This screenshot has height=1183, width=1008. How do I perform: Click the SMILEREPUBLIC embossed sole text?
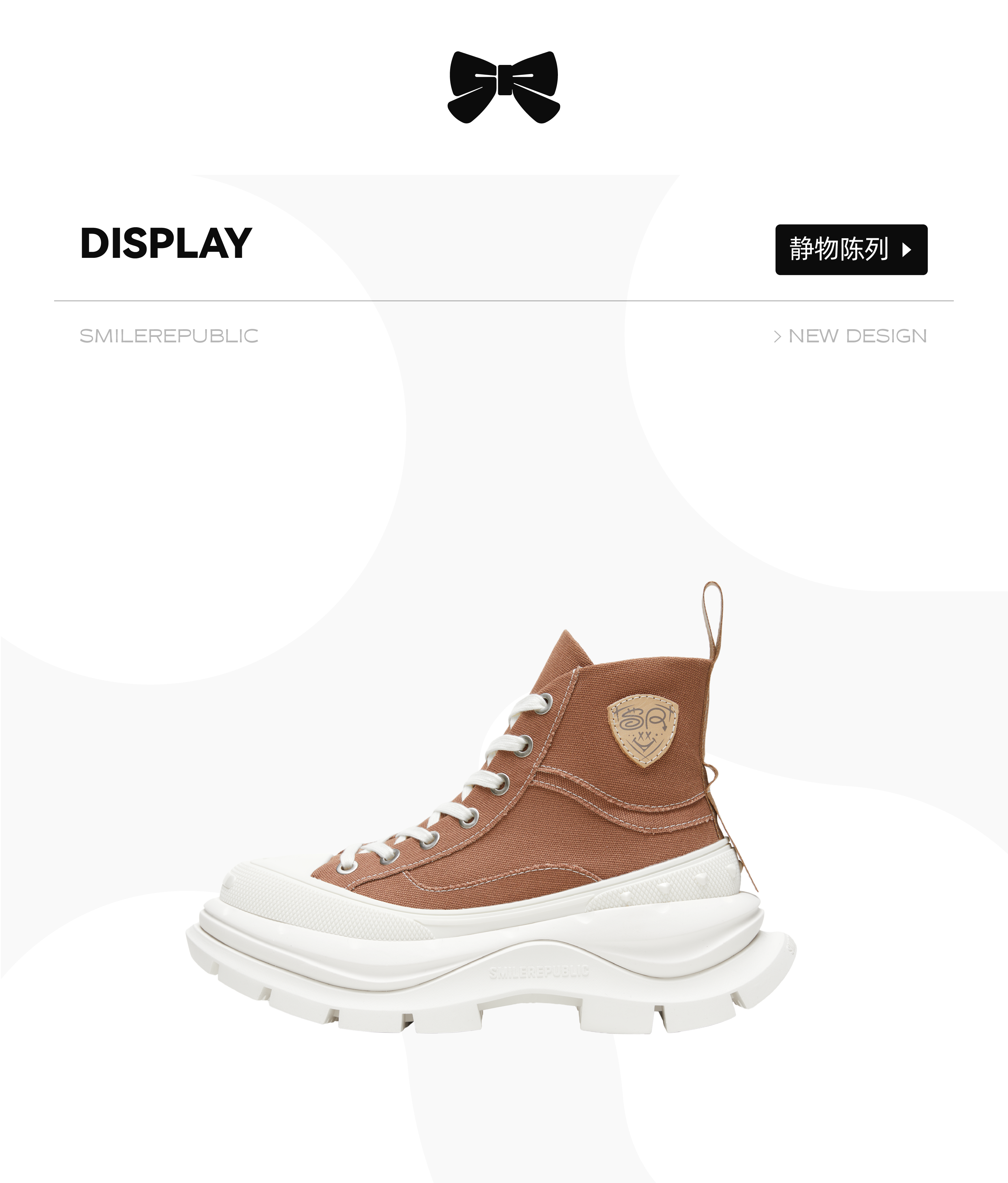(x=539, y=971)
